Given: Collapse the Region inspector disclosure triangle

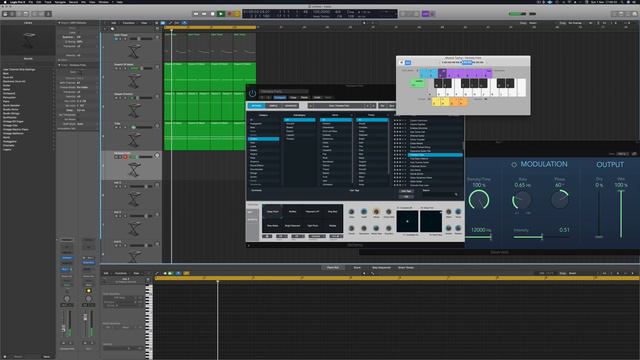Looking at the screenshot, I should click(x=59, y=23).
